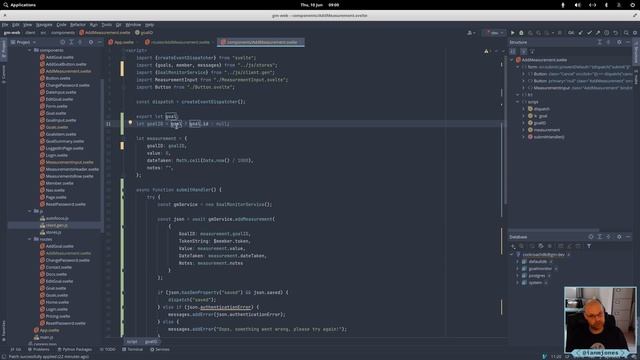The height and width of the screenshot is (360, 640).
Task: Collapse the routes folder in Project tree
Action: point(30,239)
